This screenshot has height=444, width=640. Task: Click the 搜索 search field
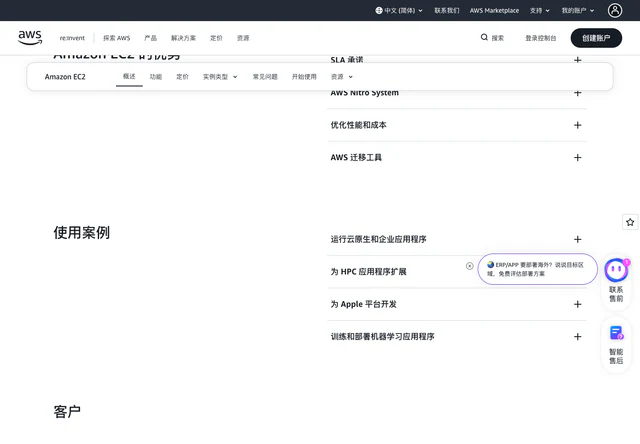pos(492,38)
